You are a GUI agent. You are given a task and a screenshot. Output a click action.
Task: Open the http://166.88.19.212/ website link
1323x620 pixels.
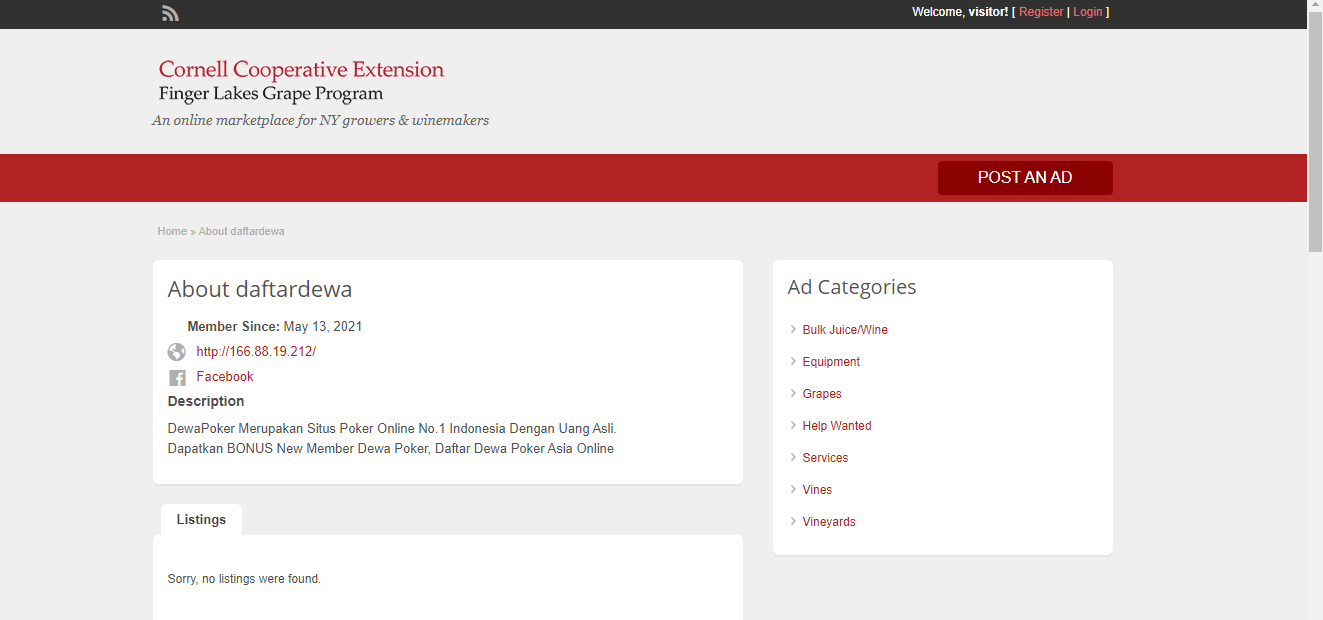256,352
